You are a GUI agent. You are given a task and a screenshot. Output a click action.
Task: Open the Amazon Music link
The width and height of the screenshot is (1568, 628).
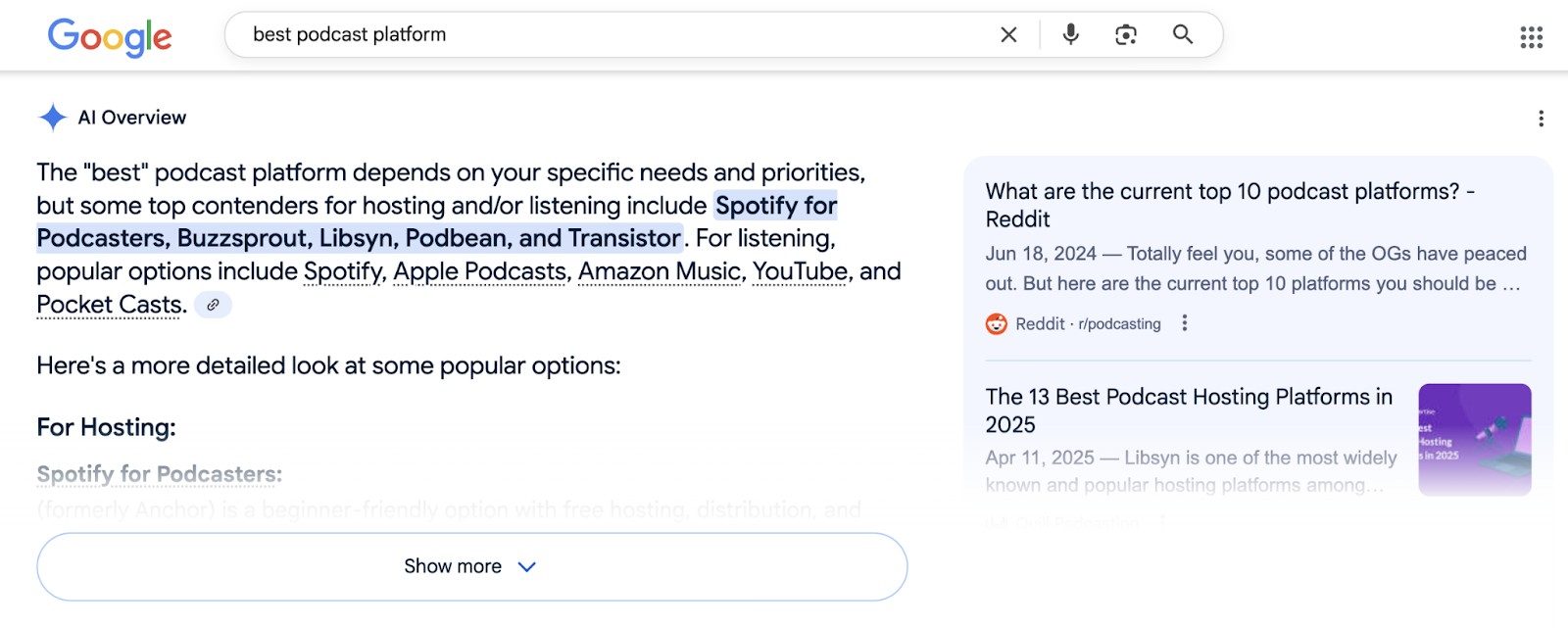(659, 271)
